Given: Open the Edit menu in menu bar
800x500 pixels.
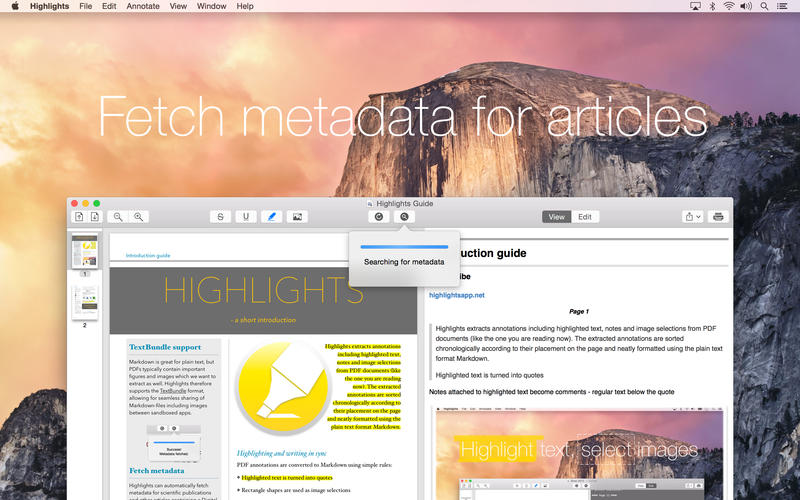Looking at the screenshot, I should [x=109, y=6].
